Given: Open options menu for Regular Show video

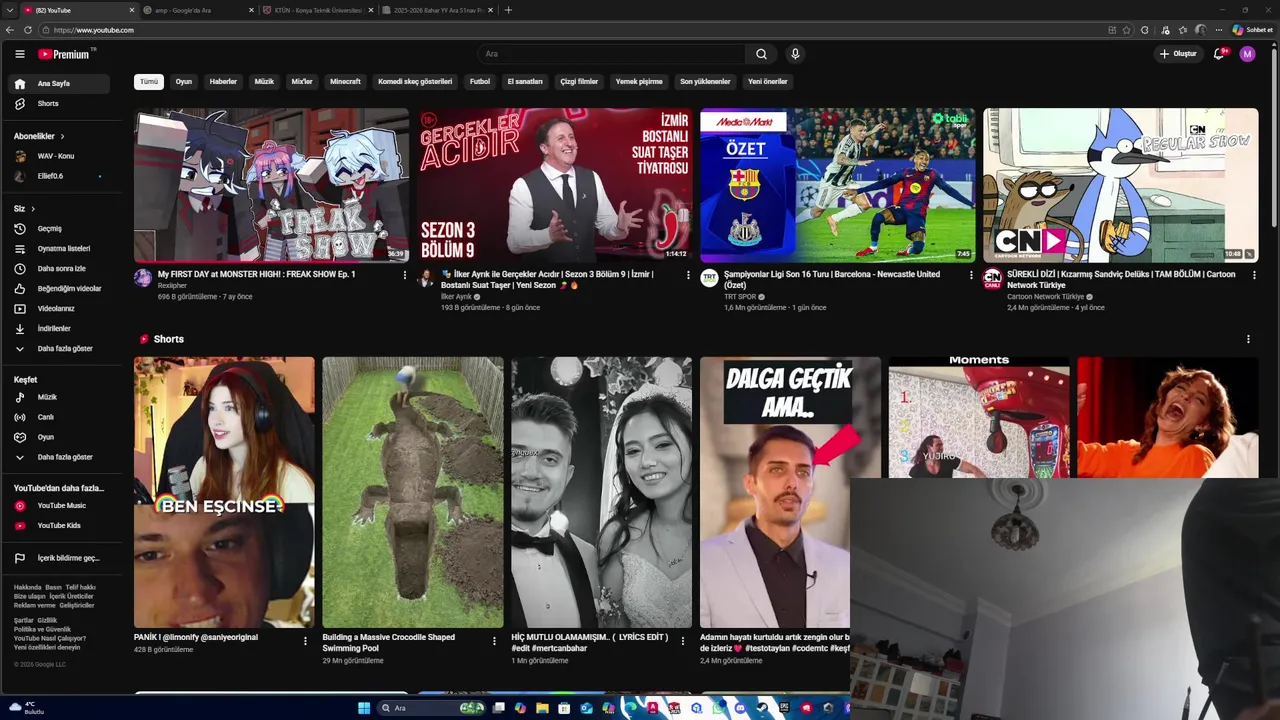Looking at the screenshot, I should coord(1254,275).
